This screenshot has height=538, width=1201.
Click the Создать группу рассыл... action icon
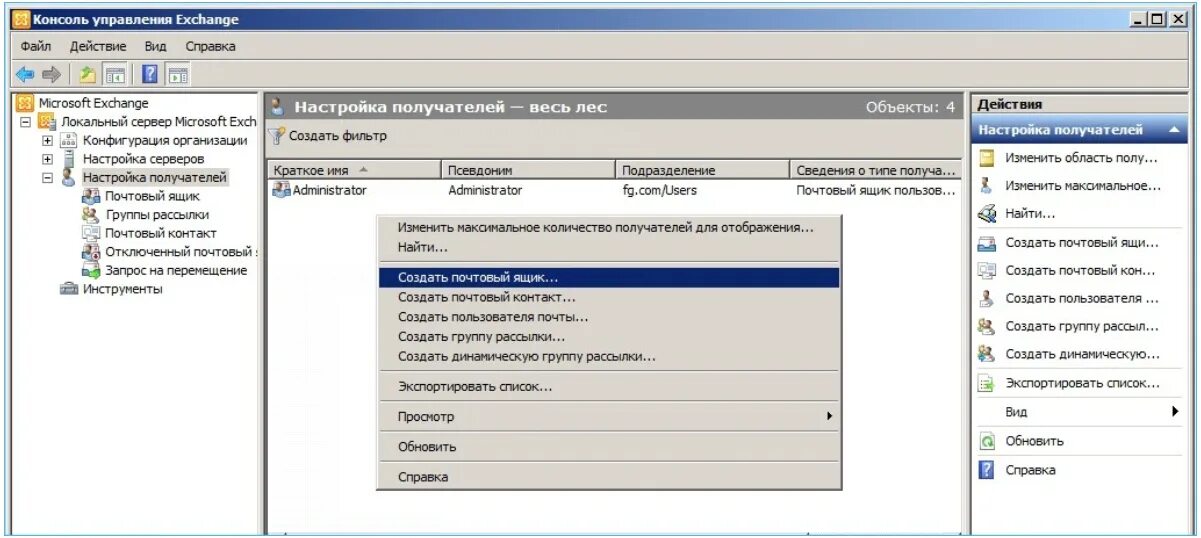tap(987, 326)
